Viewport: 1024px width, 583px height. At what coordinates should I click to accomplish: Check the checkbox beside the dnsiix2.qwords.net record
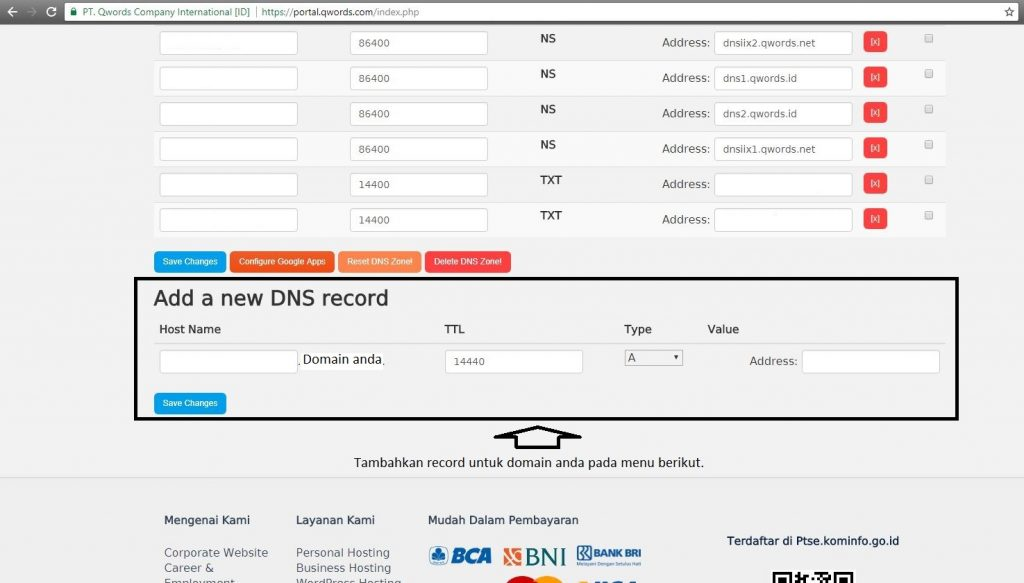click(x=928, y=37)
